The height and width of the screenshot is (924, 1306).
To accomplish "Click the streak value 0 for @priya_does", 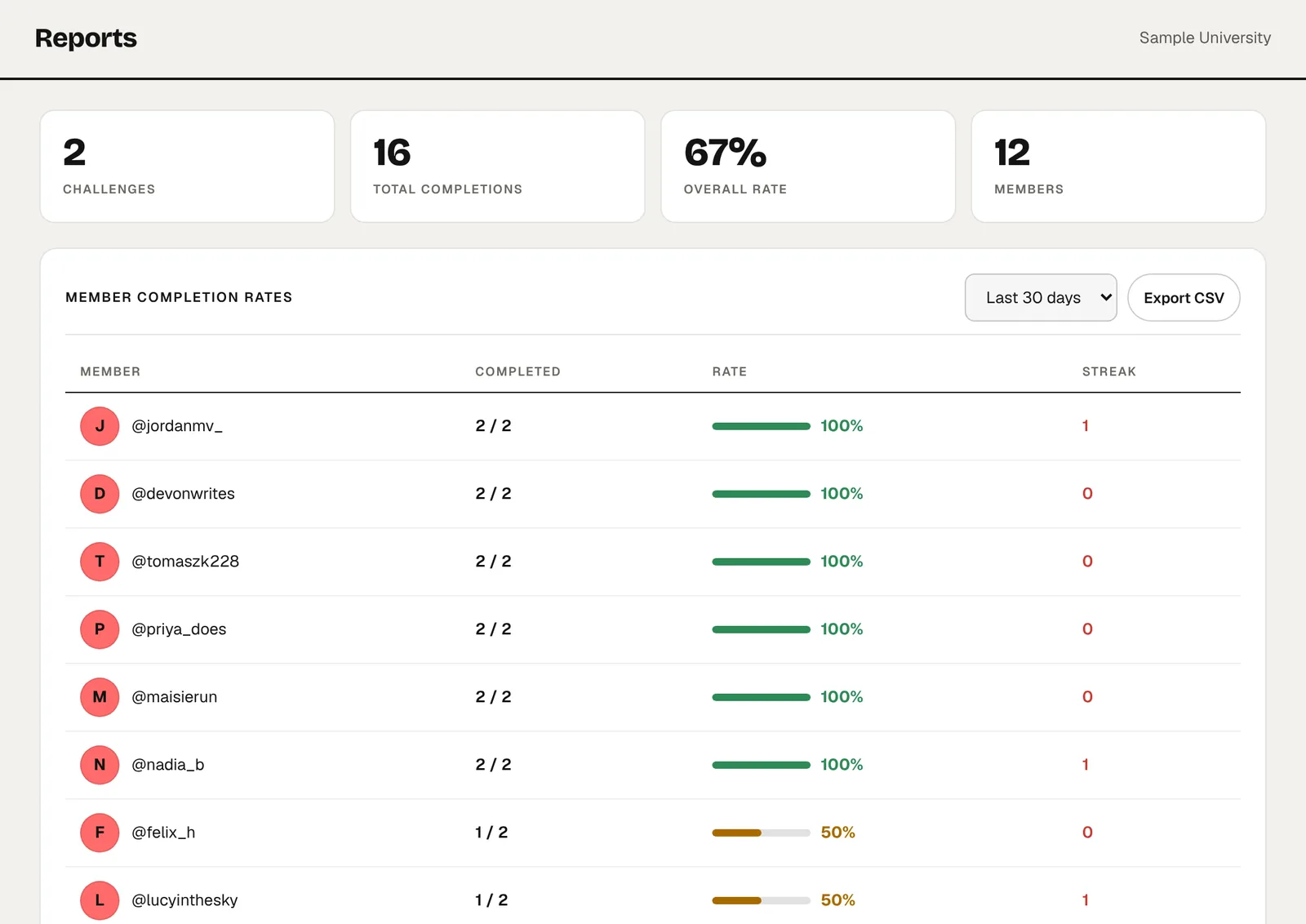I will pos(1087,629).
